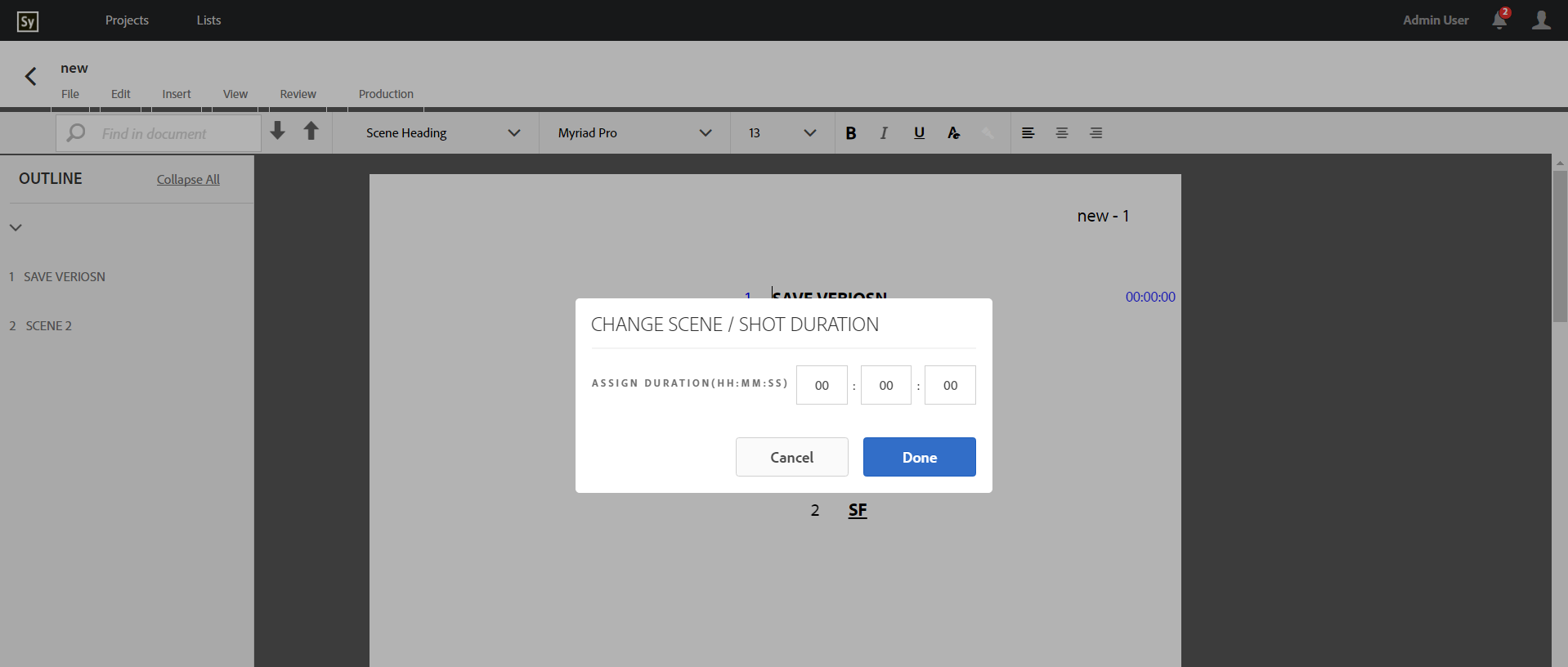Click the find search magnifier icon
1568x667 pixels.
coord(76,132)
